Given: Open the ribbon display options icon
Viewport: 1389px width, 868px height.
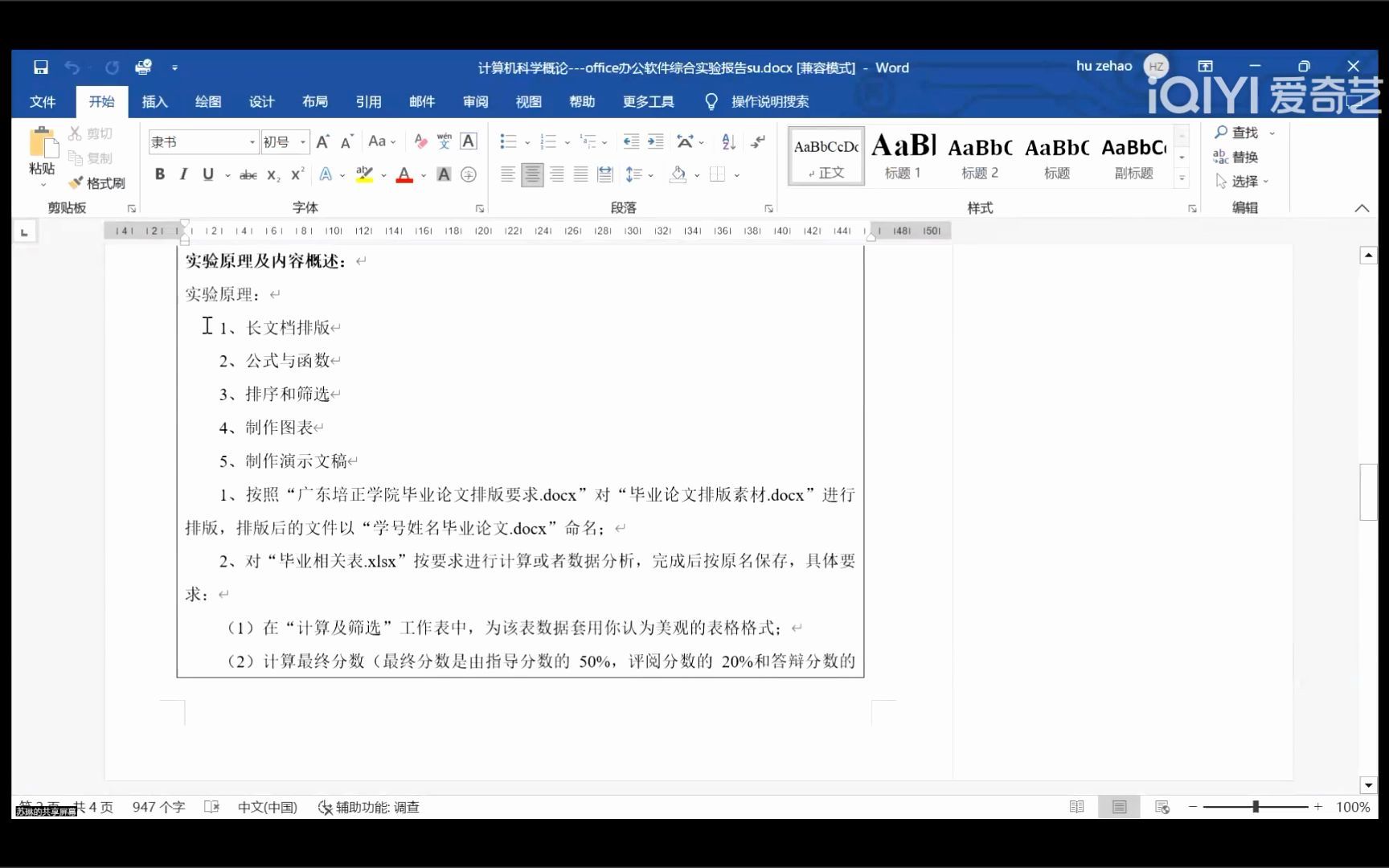Looking at the screenshot, I should pyautogui.click(x=1205, y=66).
